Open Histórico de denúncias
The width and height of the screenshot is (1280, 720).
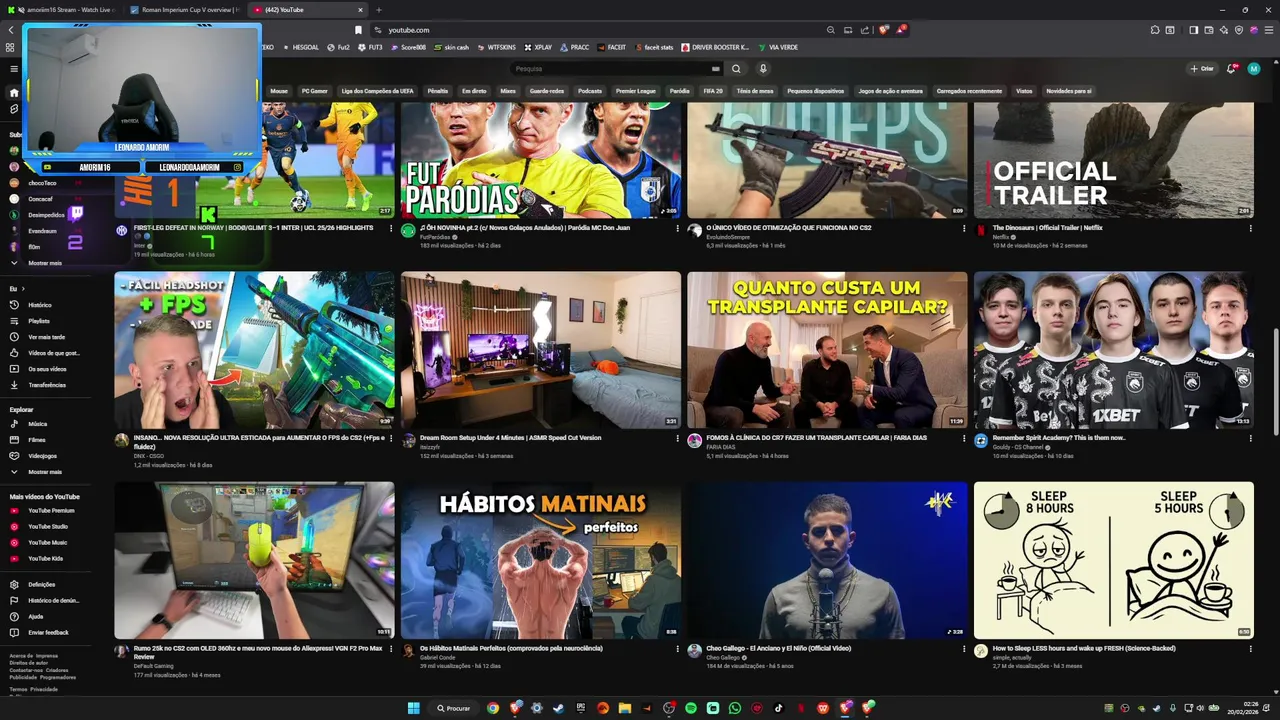coord(54,601)
